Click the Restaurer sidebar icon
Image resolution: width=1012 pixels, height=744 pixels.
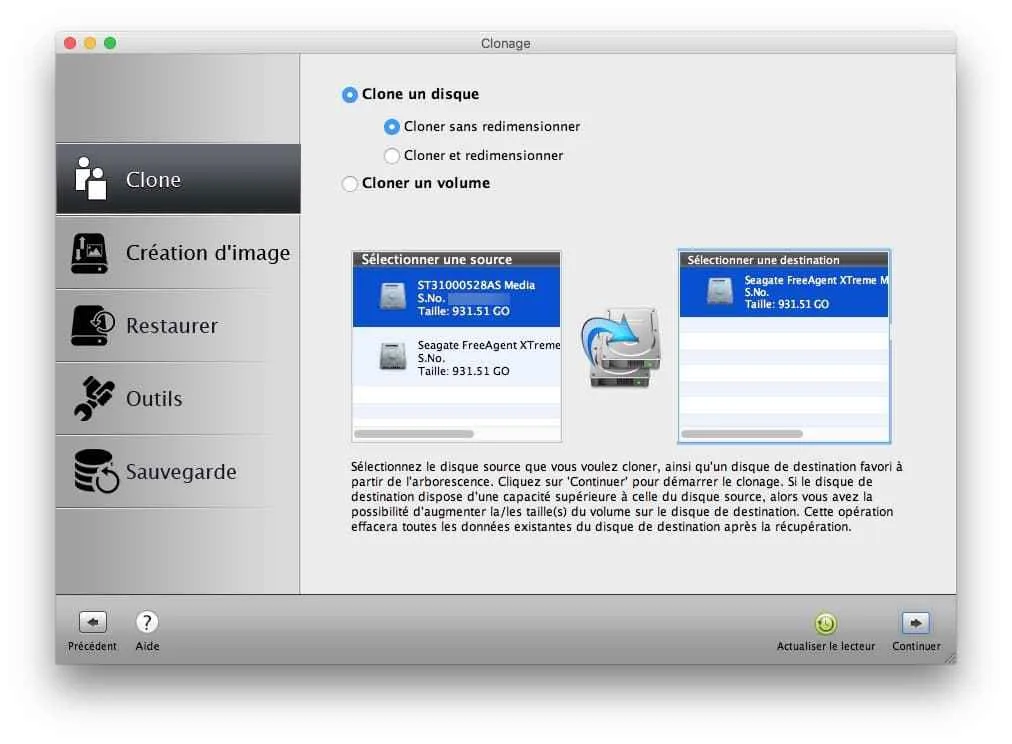point(90,325)
